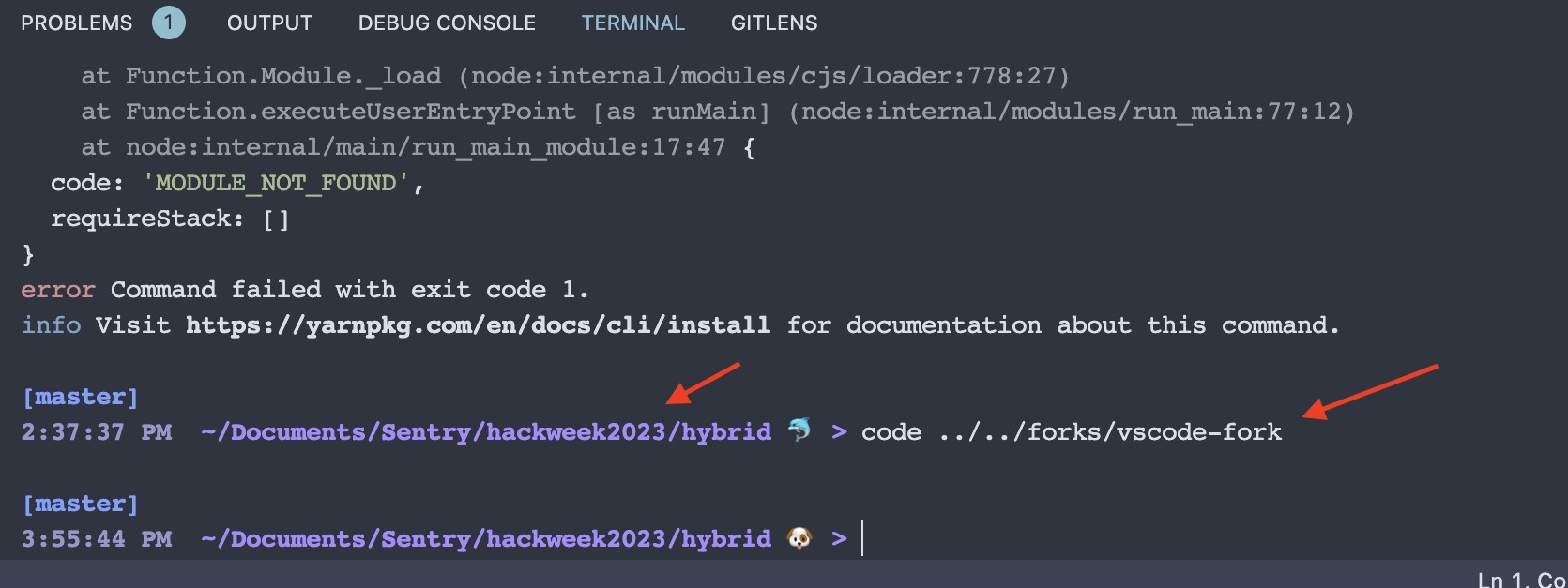Click the problems count badge showing 1

(170, 23)
